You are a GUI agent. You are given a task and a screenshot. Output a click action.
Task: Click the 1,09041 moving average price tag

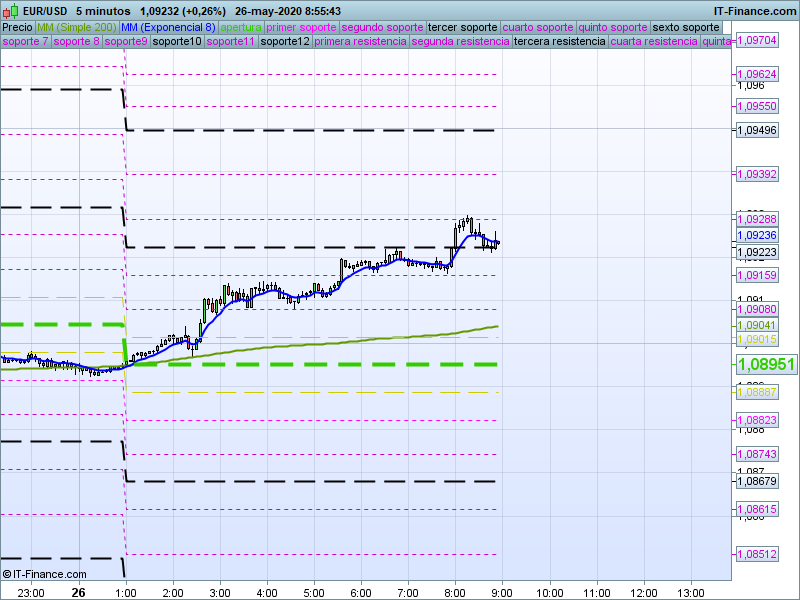tap(756, 325)
